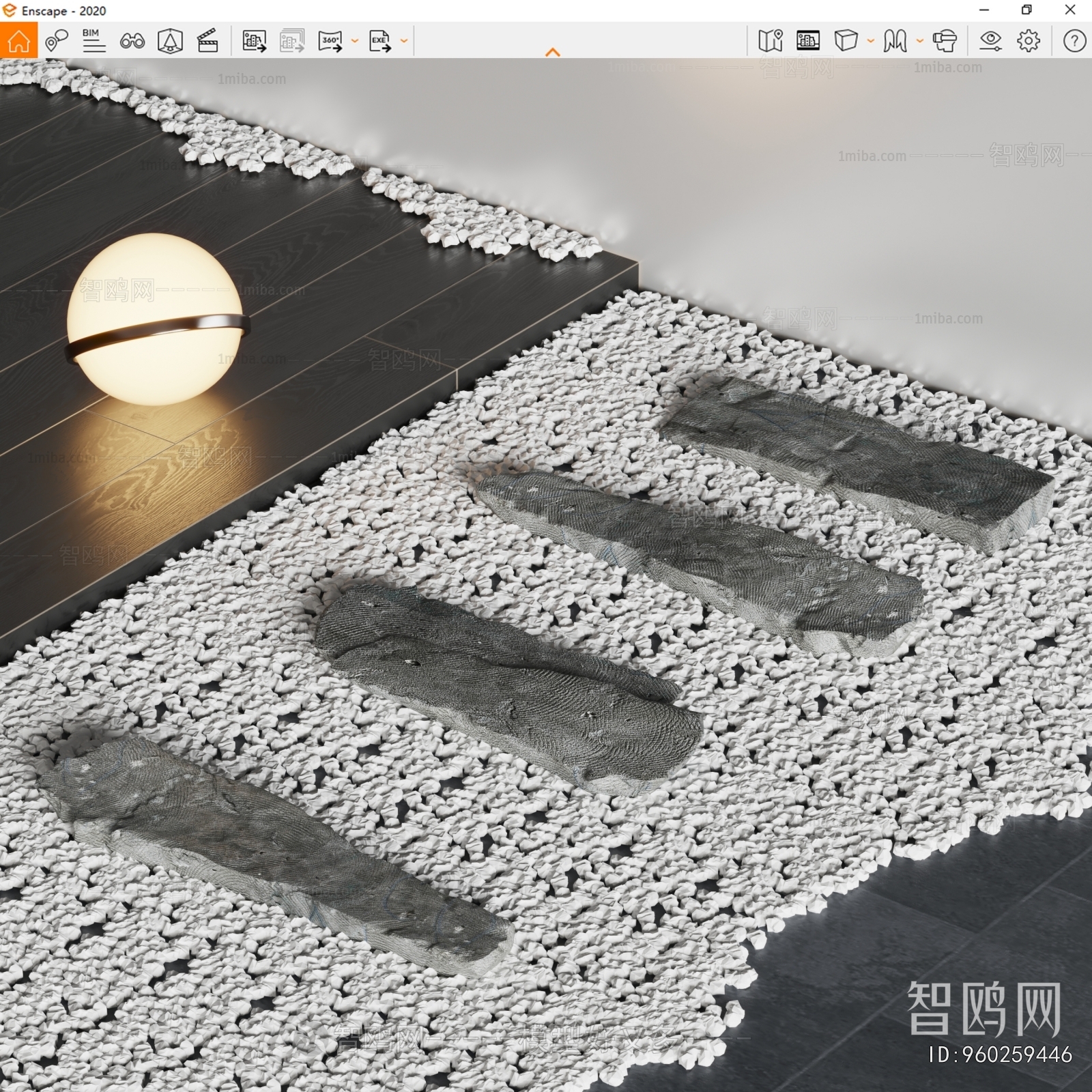
Task: Enable VR headset mode
Action: pyautogui.click(x=945, y=41)
